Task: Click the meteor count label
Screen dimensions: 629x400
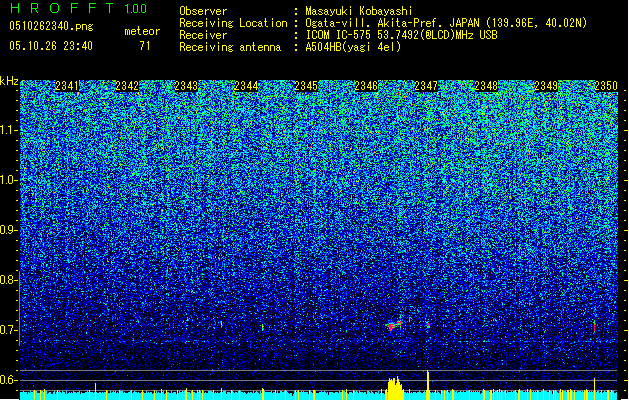Action: [142, 31]
